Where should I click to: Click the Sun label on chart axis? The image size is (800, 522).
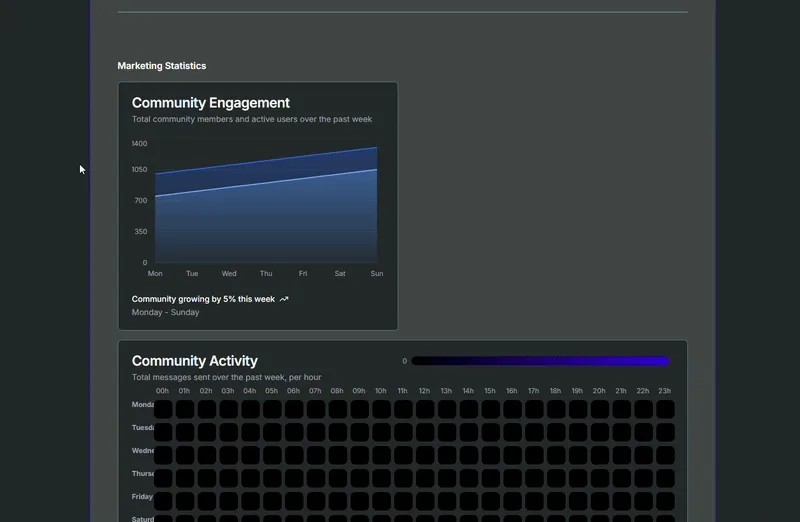376,273
